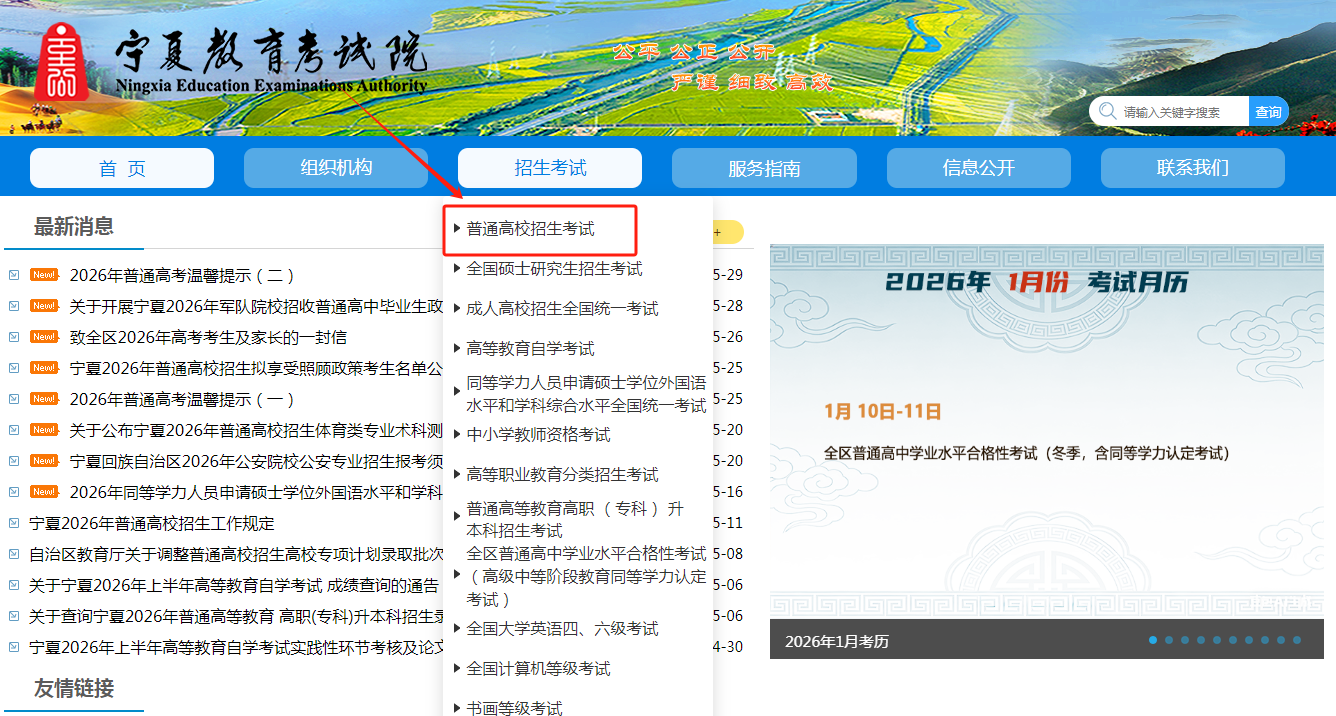Select the first active carousel dot

1153,640
